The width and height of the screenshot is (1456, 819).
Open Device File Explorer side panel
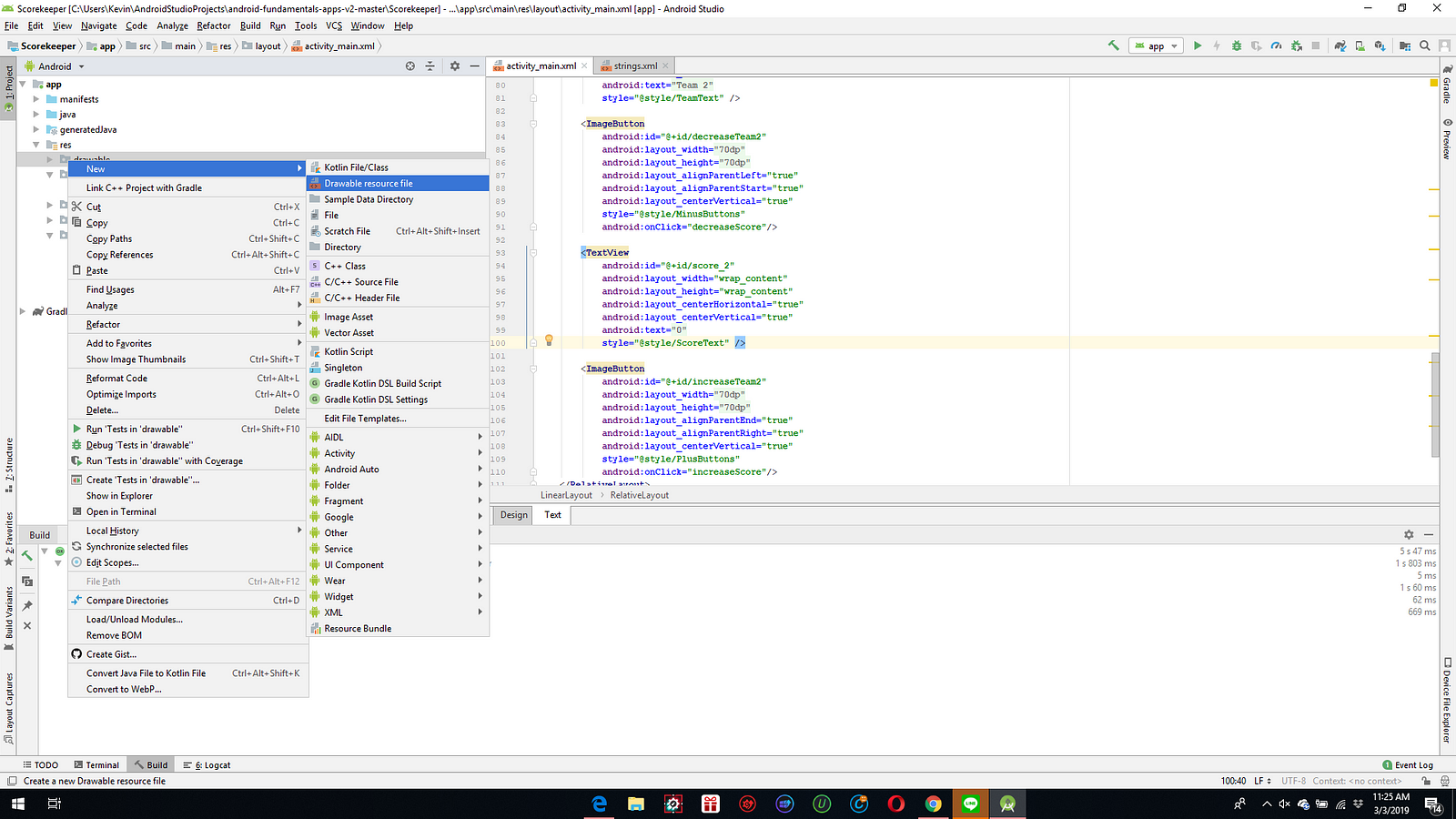point(1447,701)
